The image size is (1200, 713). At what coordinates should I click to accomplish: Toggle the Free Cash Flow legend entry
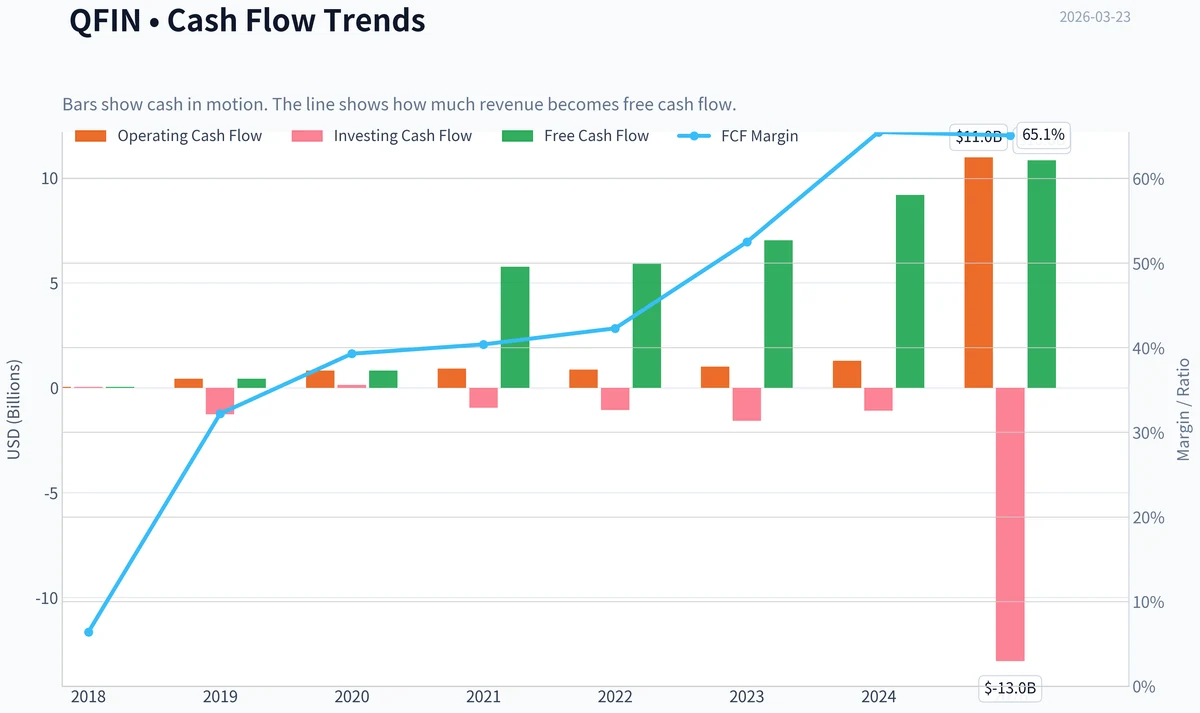[x=575, y=136]
